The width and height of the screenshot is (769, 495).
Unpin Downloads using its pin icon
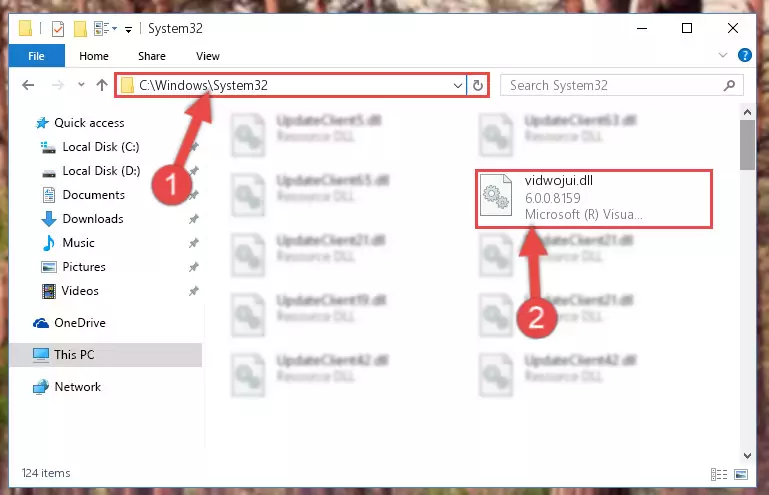coord(194,219)
